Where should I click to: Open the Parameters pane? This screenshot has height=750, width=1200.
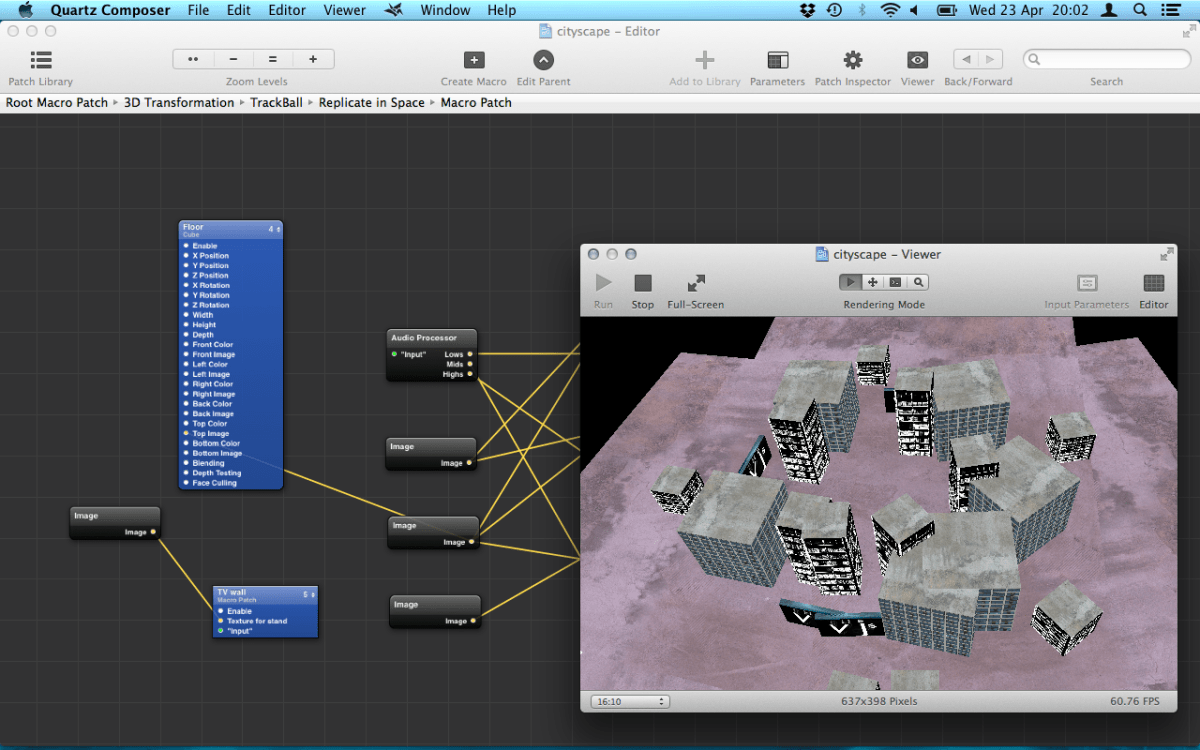(777, 60)
